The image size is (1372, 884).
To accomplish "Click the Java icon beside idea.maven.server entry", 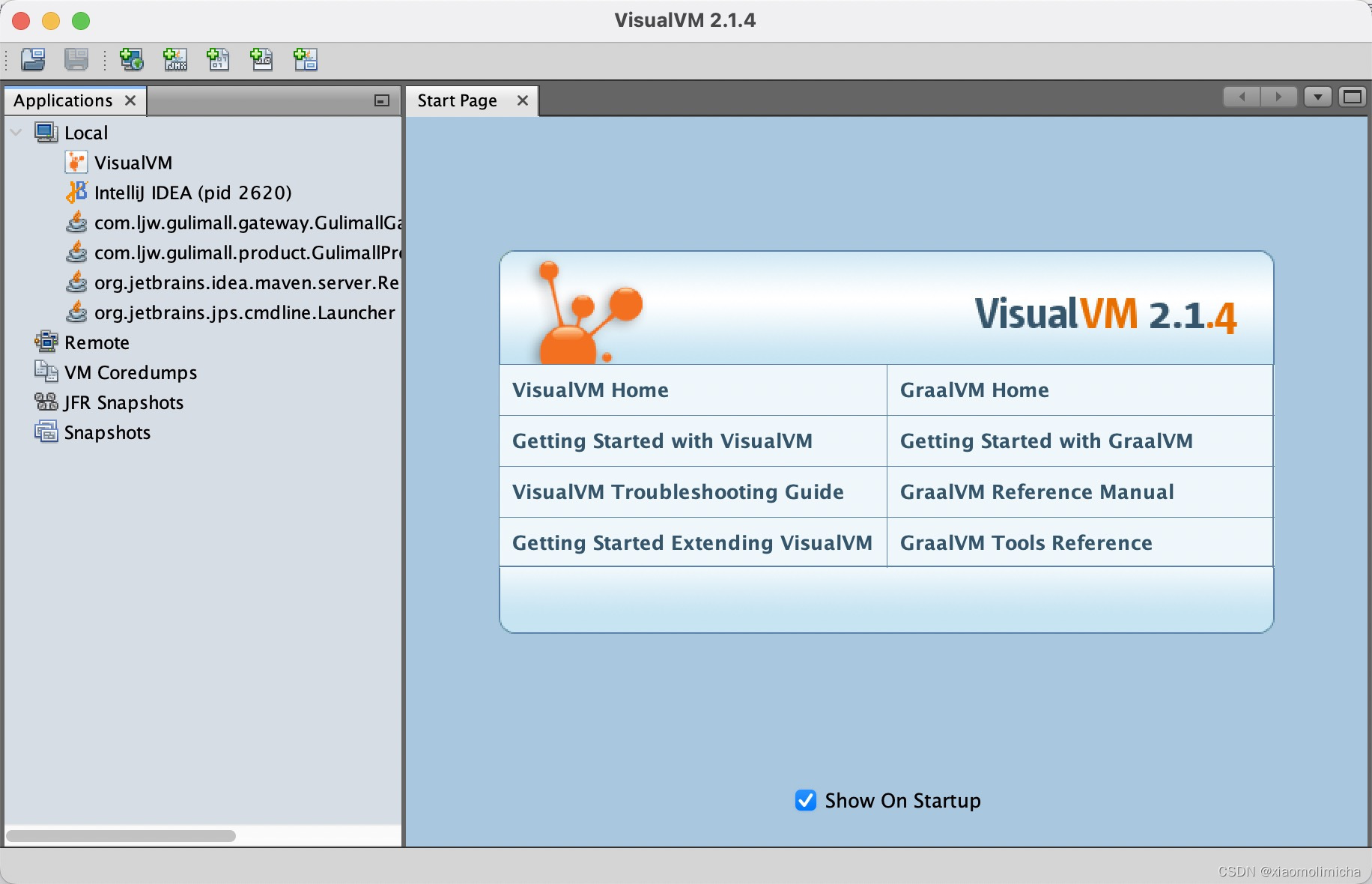I will click(x=76, y=282).
